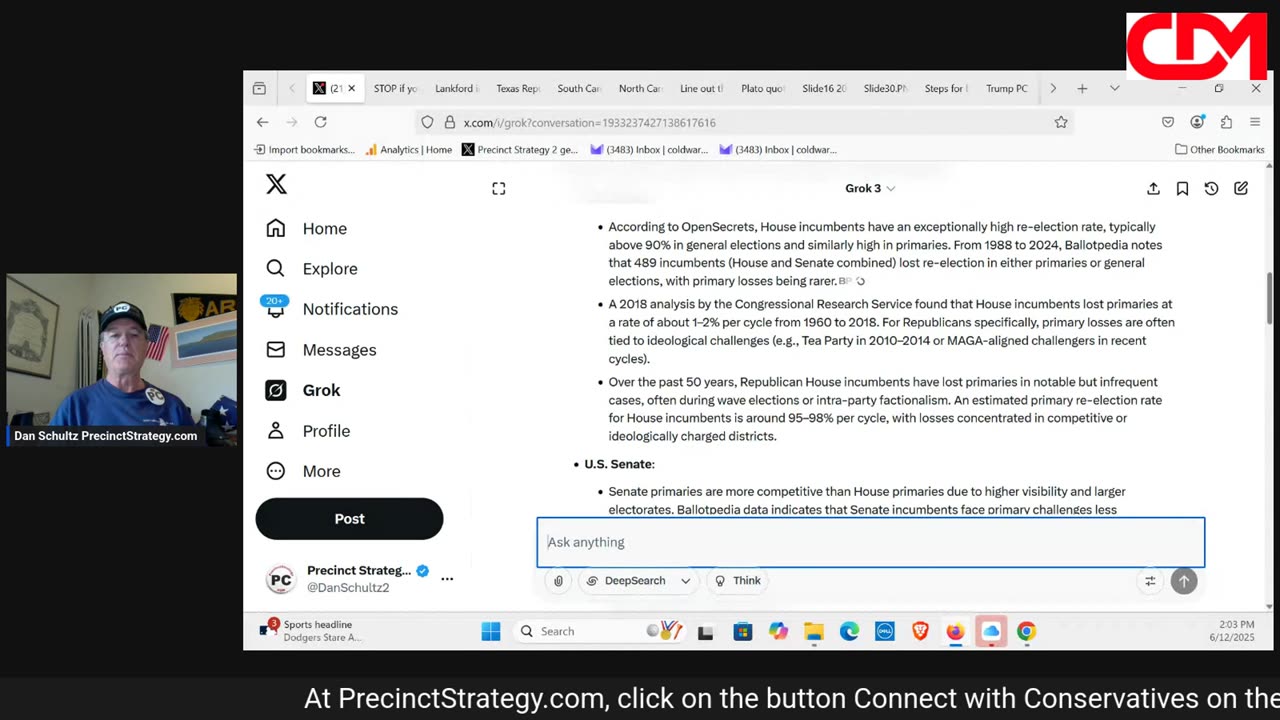Image resolution: width=1280 pixels, height=720 pixels.
Task: Open Firefox hamburger menu
Action: [1255, 122]
